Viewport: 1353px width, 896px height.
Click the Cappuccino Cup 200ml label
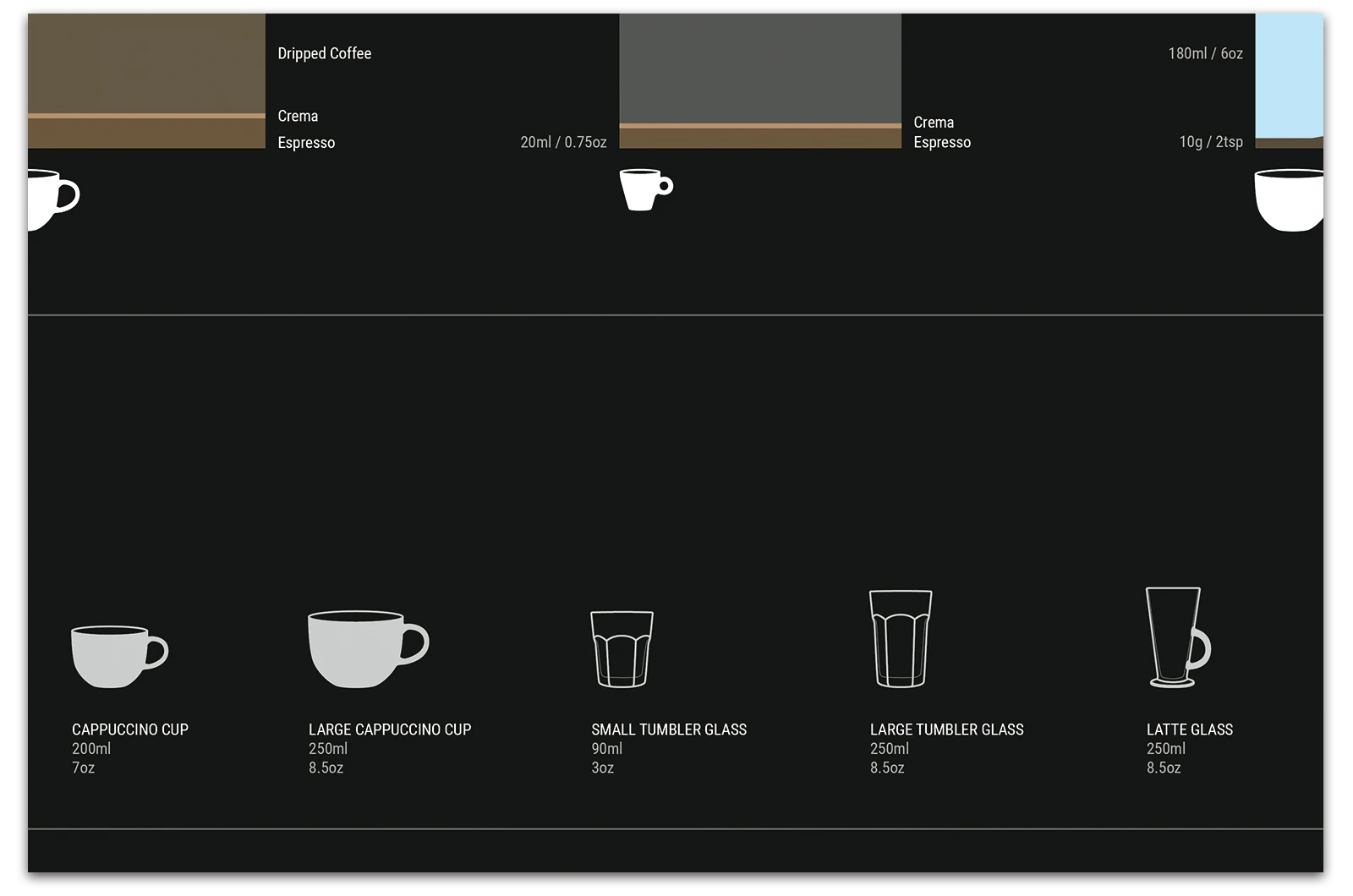tap(93, 748)
